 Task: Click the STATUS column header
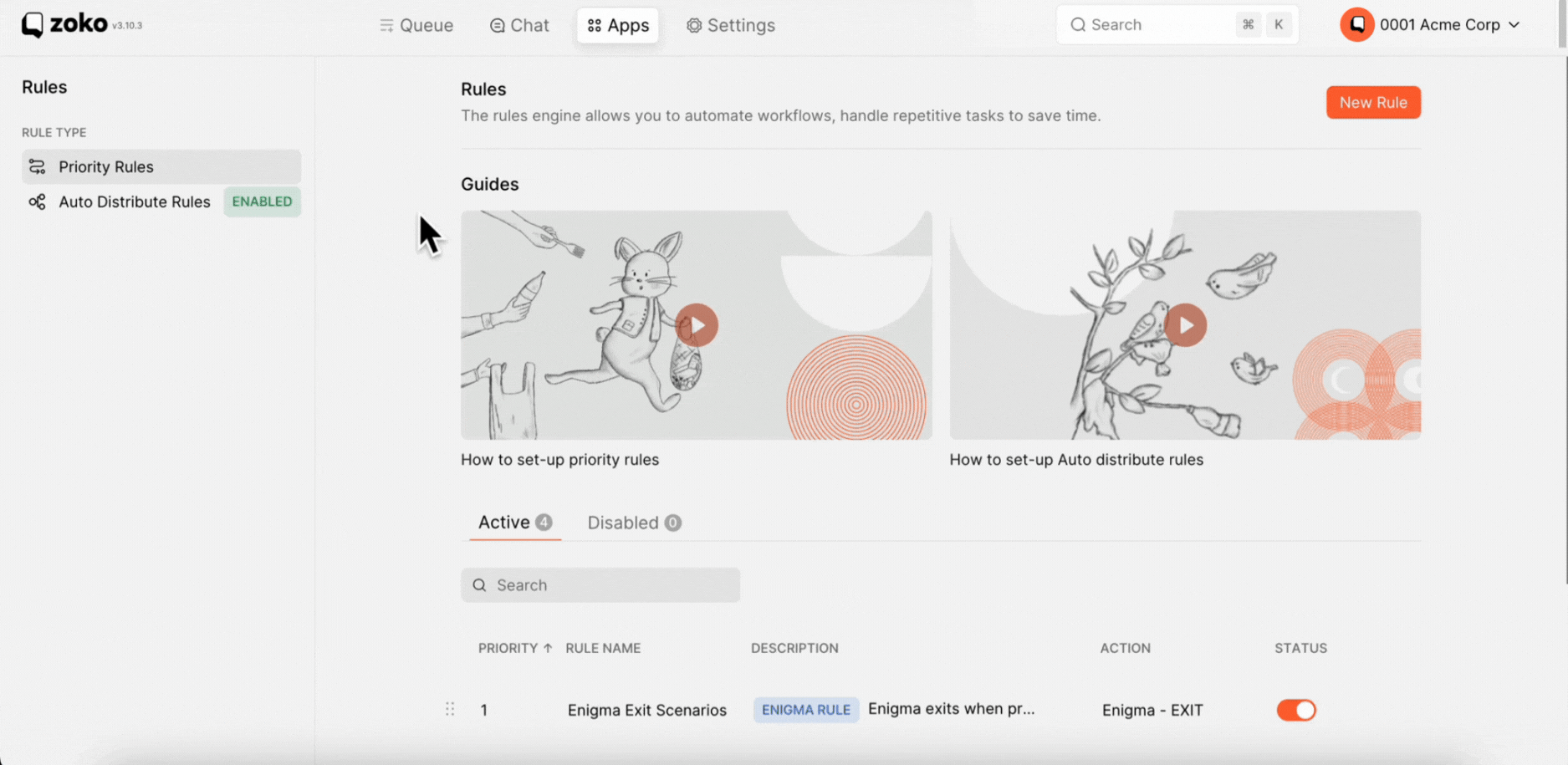point(1300,648)
